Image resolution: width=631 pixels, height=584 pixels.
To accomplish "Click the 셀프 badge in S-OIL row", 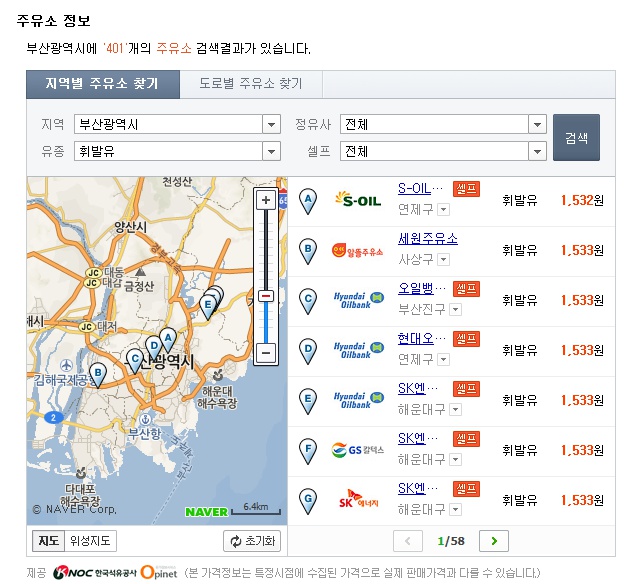I will point(466,189).
